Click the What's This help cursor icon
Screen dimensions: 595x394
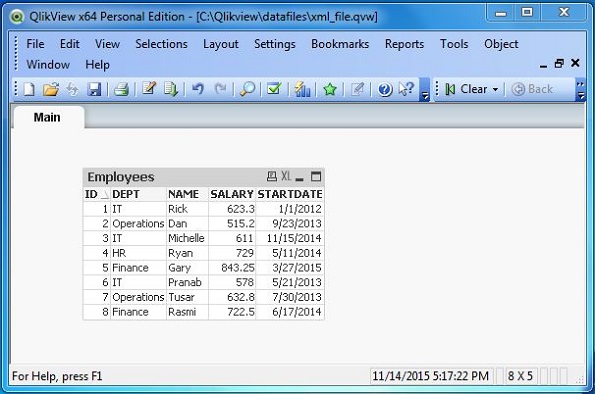point(406,89)
